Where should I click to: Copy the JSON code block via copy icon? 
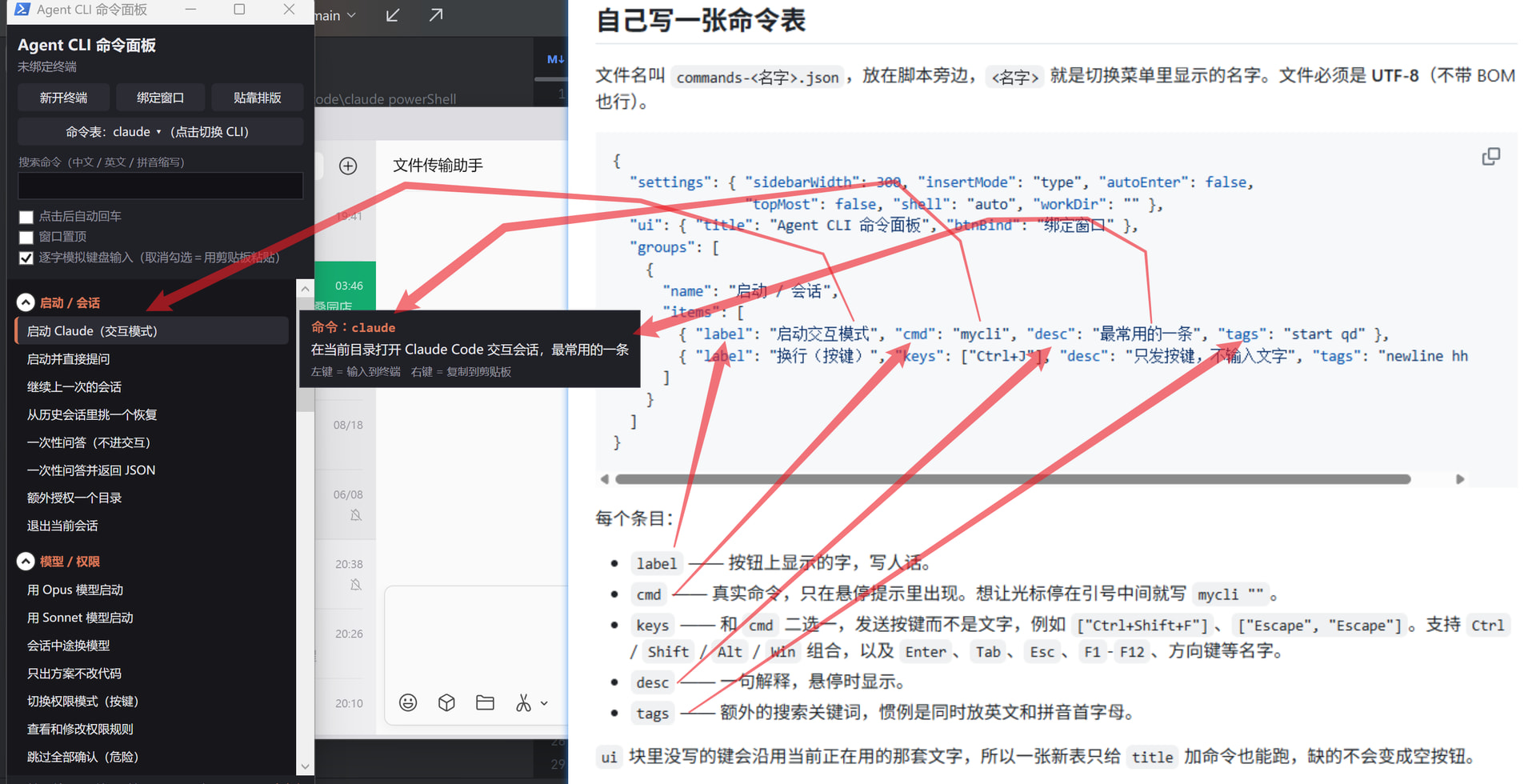click(1491, 157)
